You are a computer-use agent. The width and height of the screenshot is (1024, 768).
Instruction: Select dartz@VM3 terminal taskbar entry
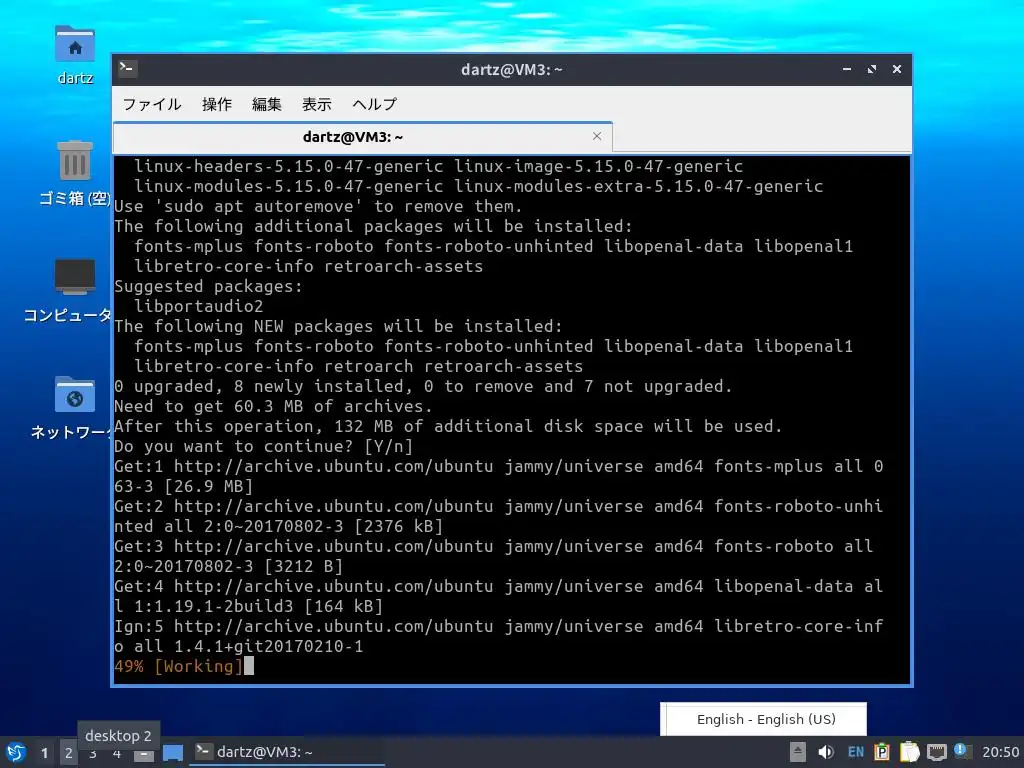click(x=287, y=752)
